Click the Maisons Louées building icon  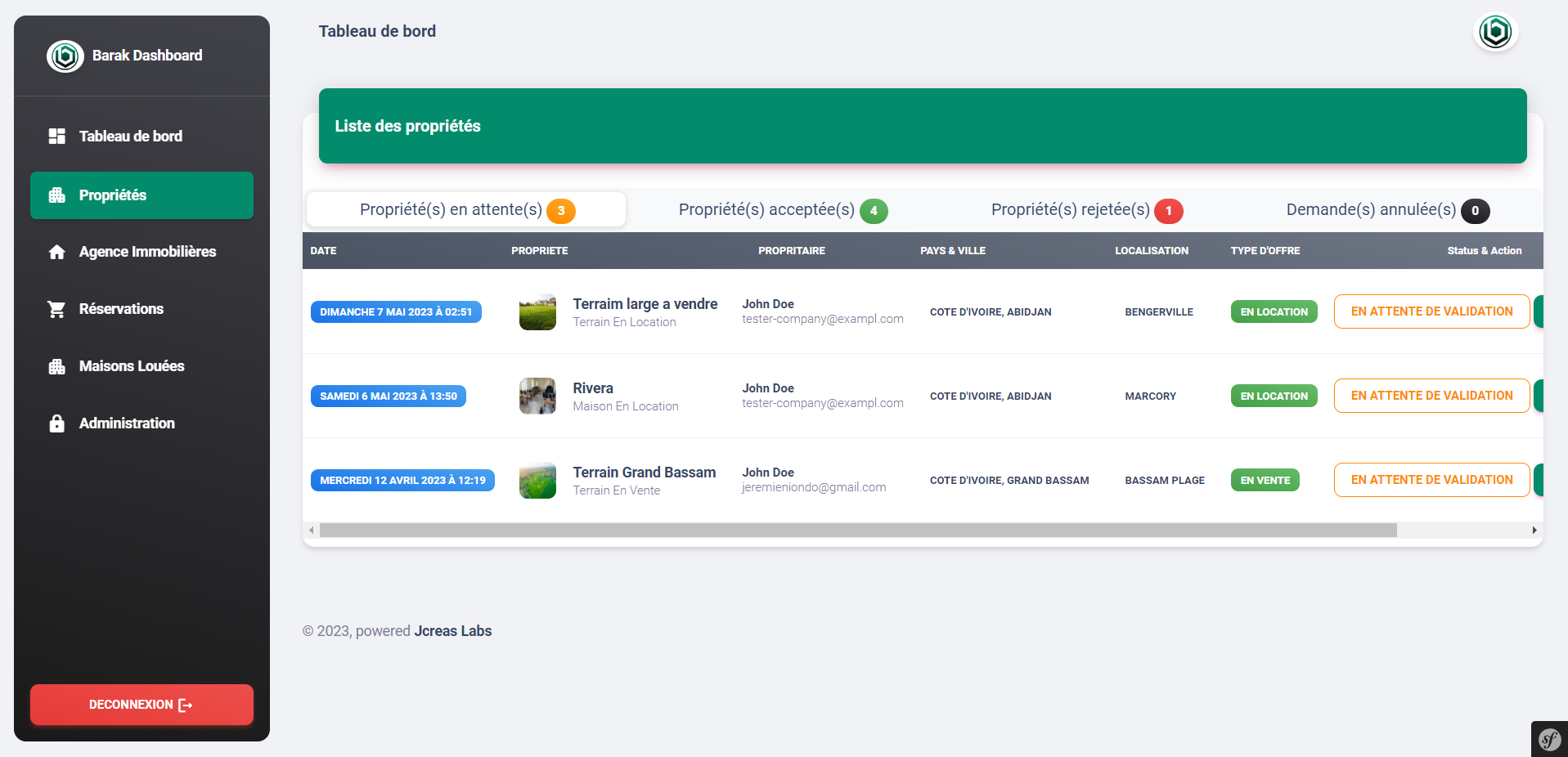[x=56, y=366]
